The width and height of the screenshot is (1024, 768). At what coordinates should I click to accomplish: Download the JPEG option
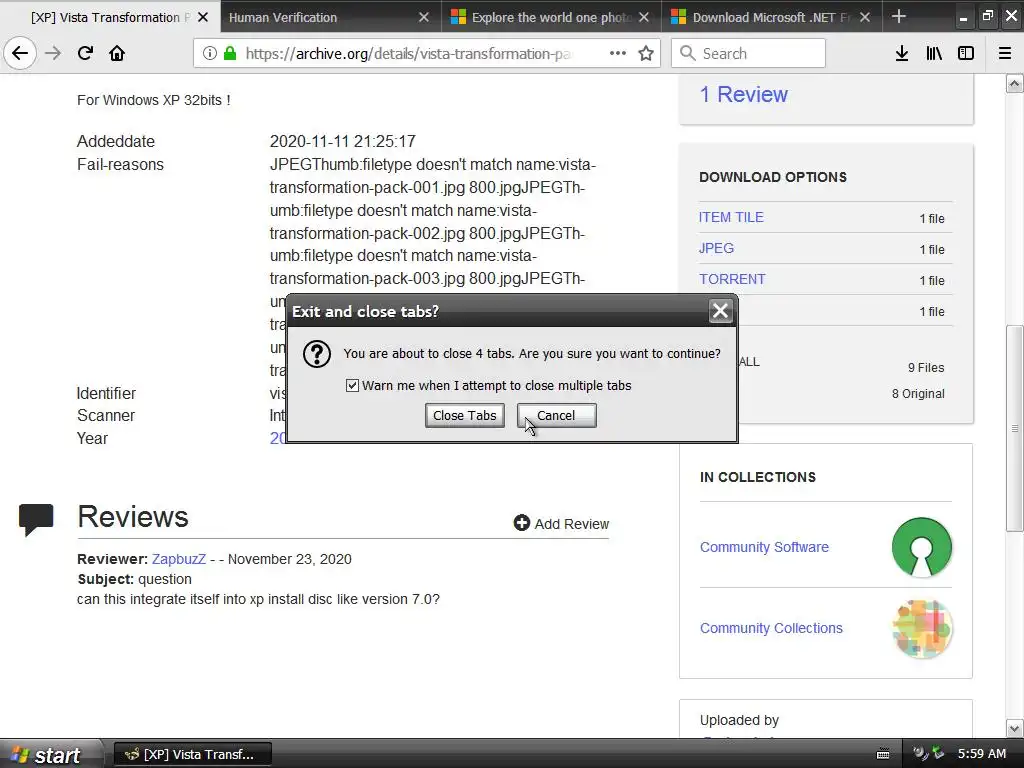point(716,248)
